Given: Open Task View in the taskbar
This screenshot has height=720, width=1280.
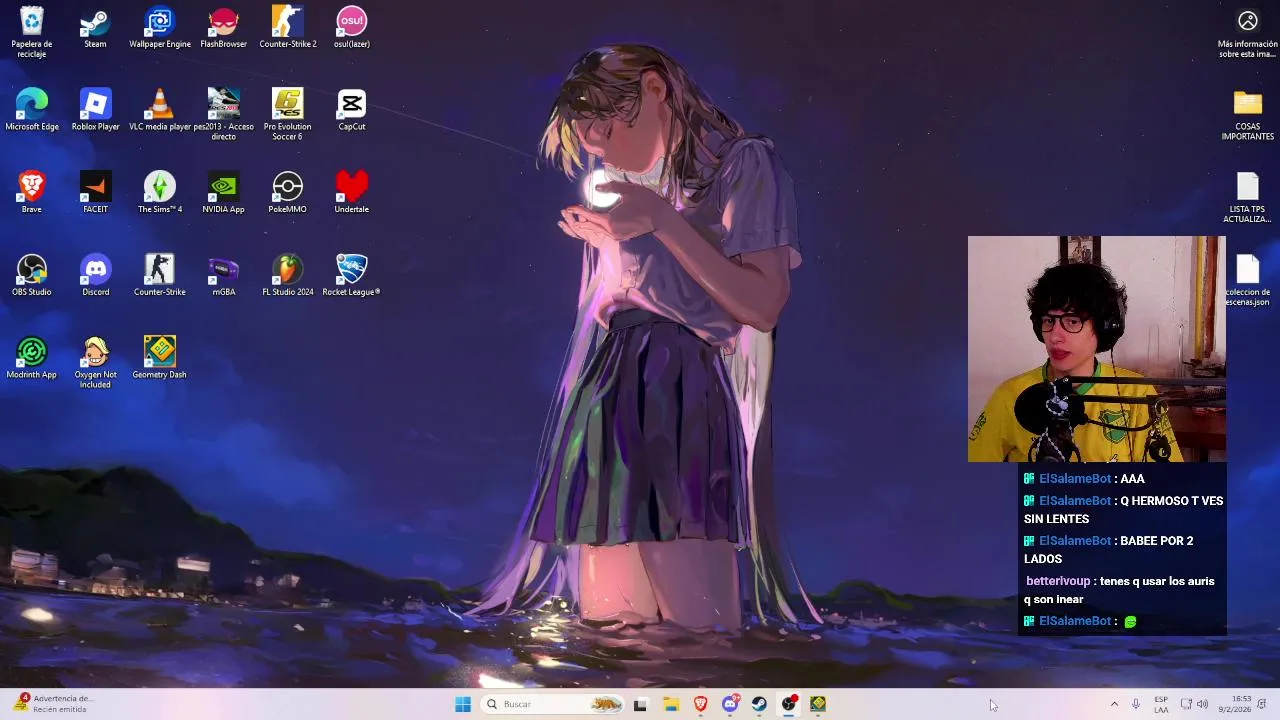Looking at the screenshot, I should (640, 704).
